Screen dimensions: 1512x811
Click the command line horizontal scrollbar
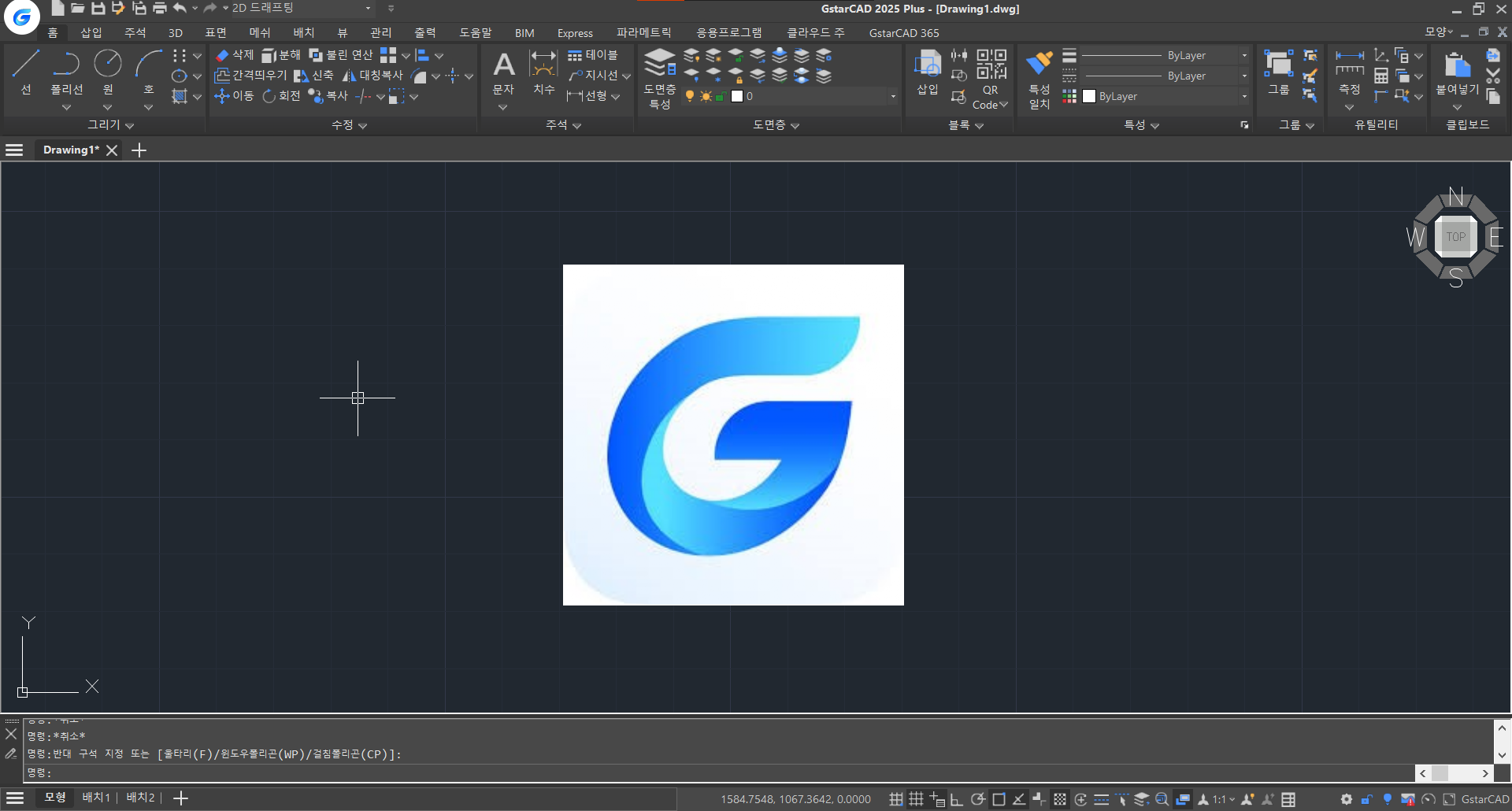click(1454, 773)
